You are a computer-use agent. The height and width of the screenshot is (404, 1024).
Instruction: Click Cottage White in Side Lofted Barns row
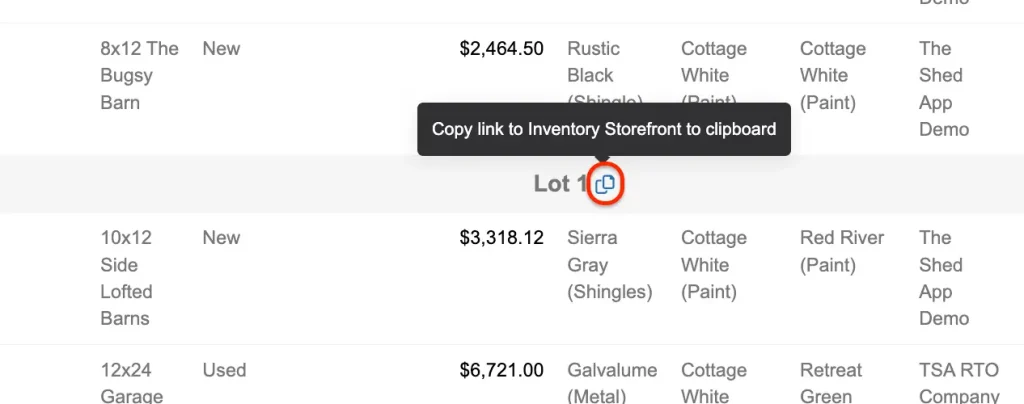click(x=713, y=265)
